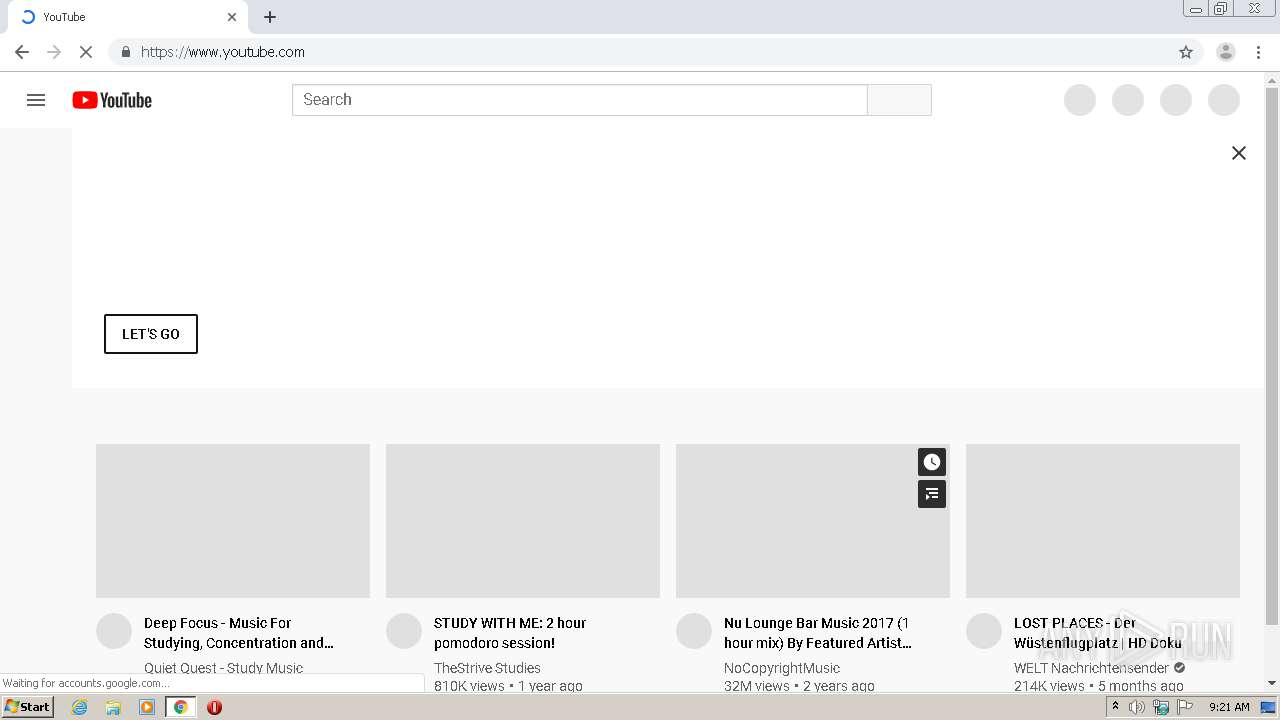Close the YouTube tab

coord(232,17)
